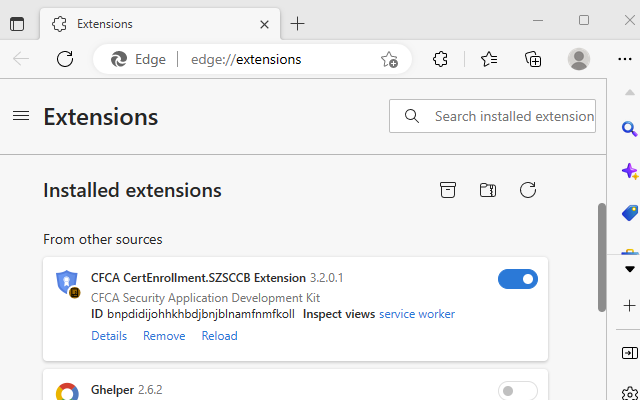Screen dimensions: 640x400
Task: Click Remove under CFCA extension
Action: tap(164, 336)
